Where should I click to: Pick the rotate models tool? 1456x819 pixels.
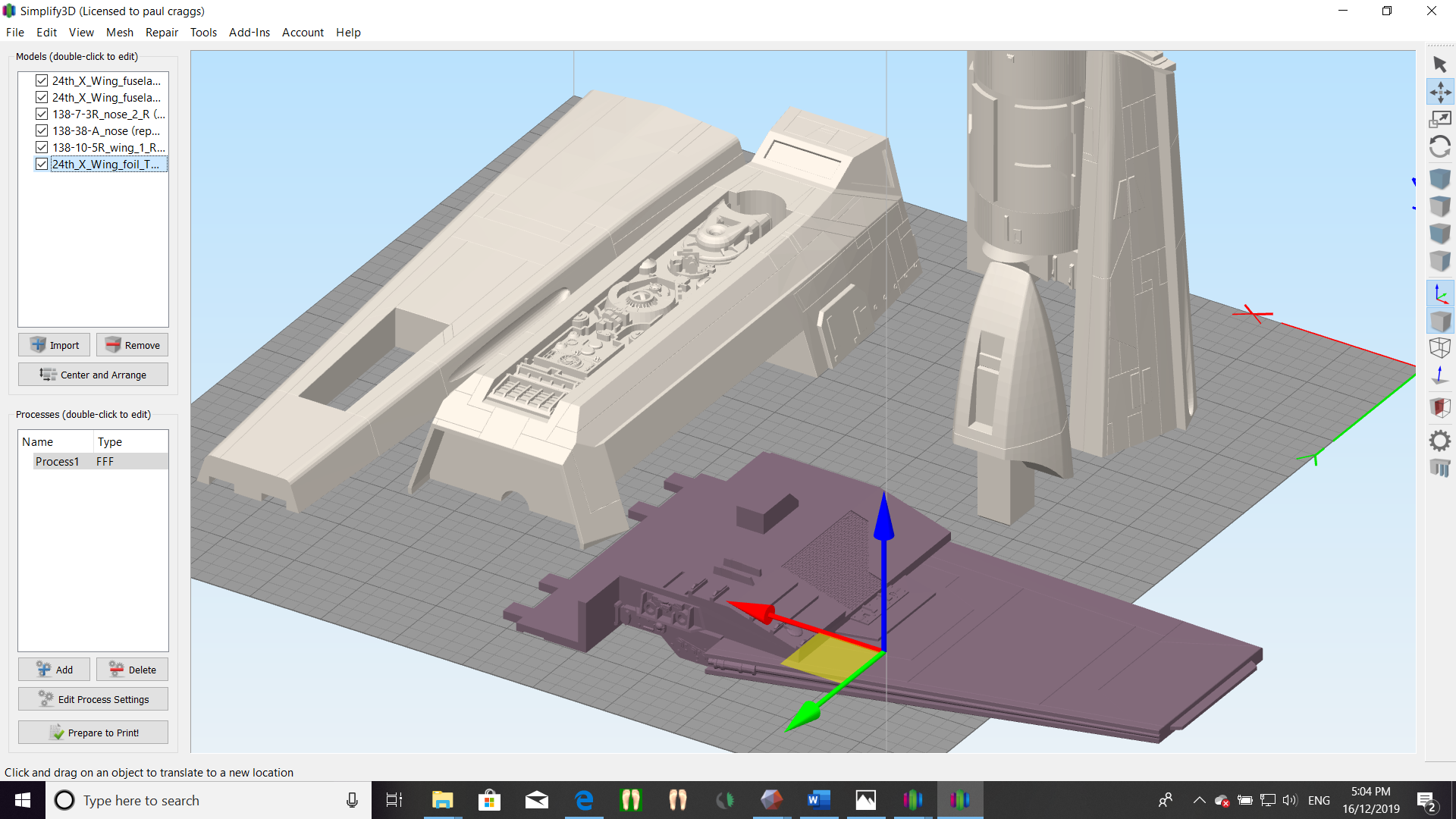point(1439,146)
